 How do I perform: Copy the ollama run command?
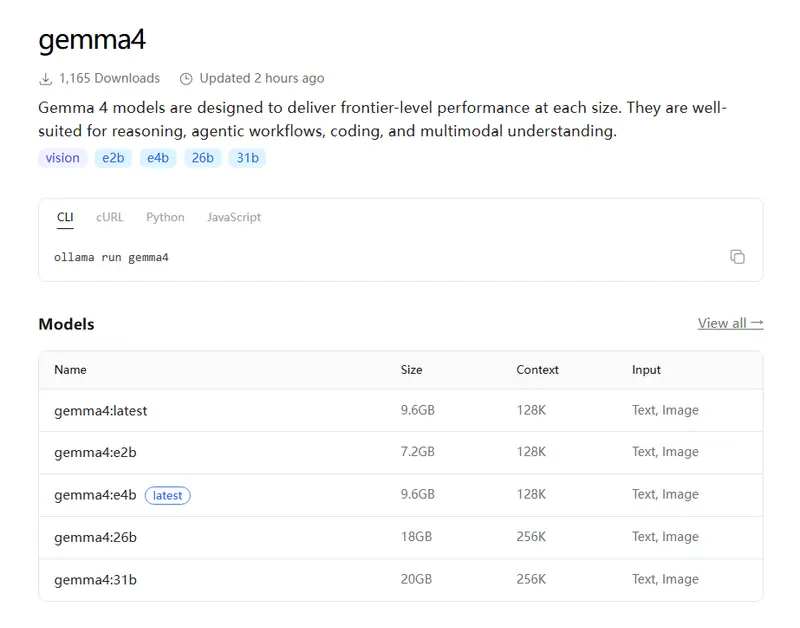click(737, 257)
